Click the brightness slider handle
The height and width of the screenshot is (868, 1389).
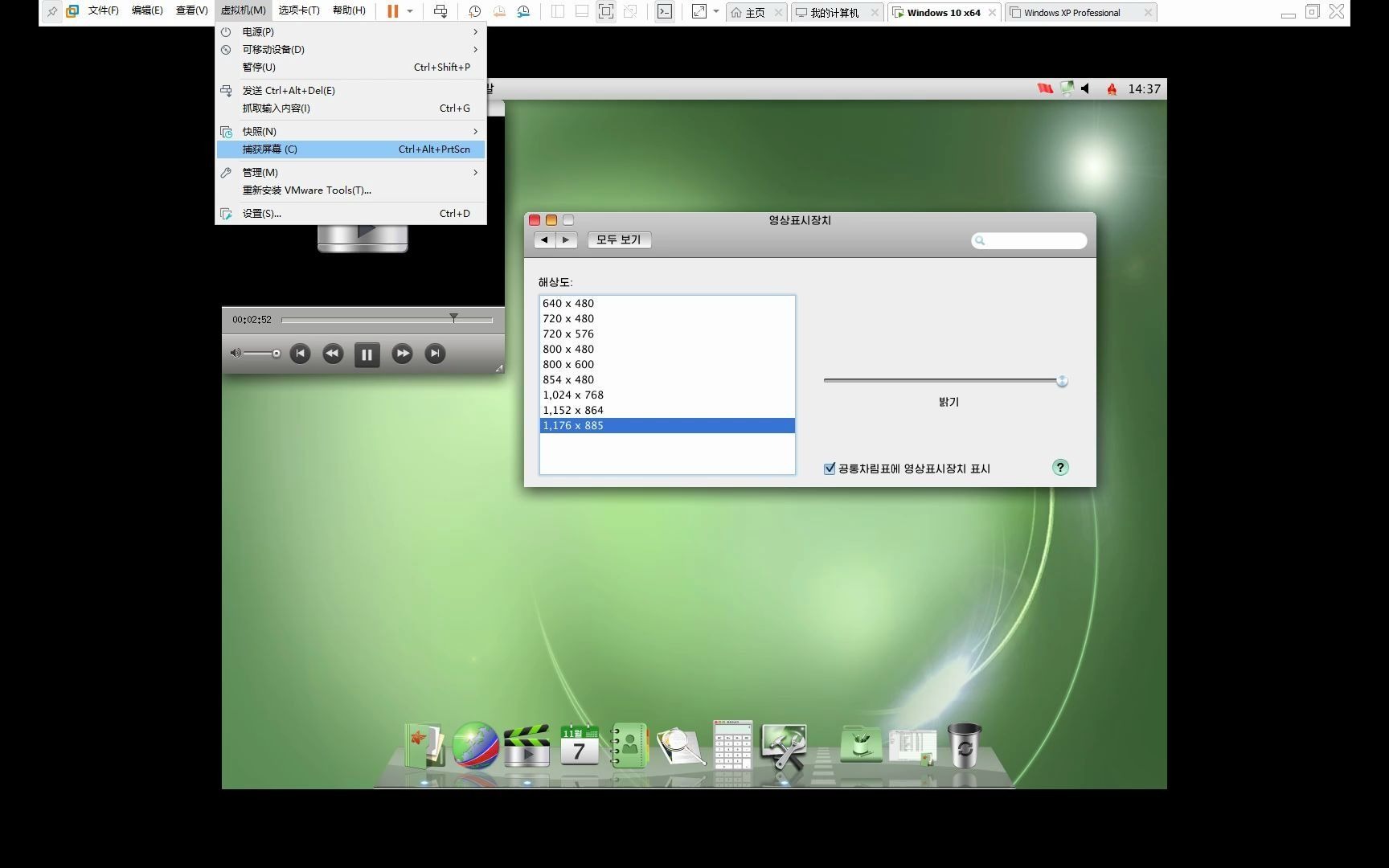click(x=1062, y=381)
